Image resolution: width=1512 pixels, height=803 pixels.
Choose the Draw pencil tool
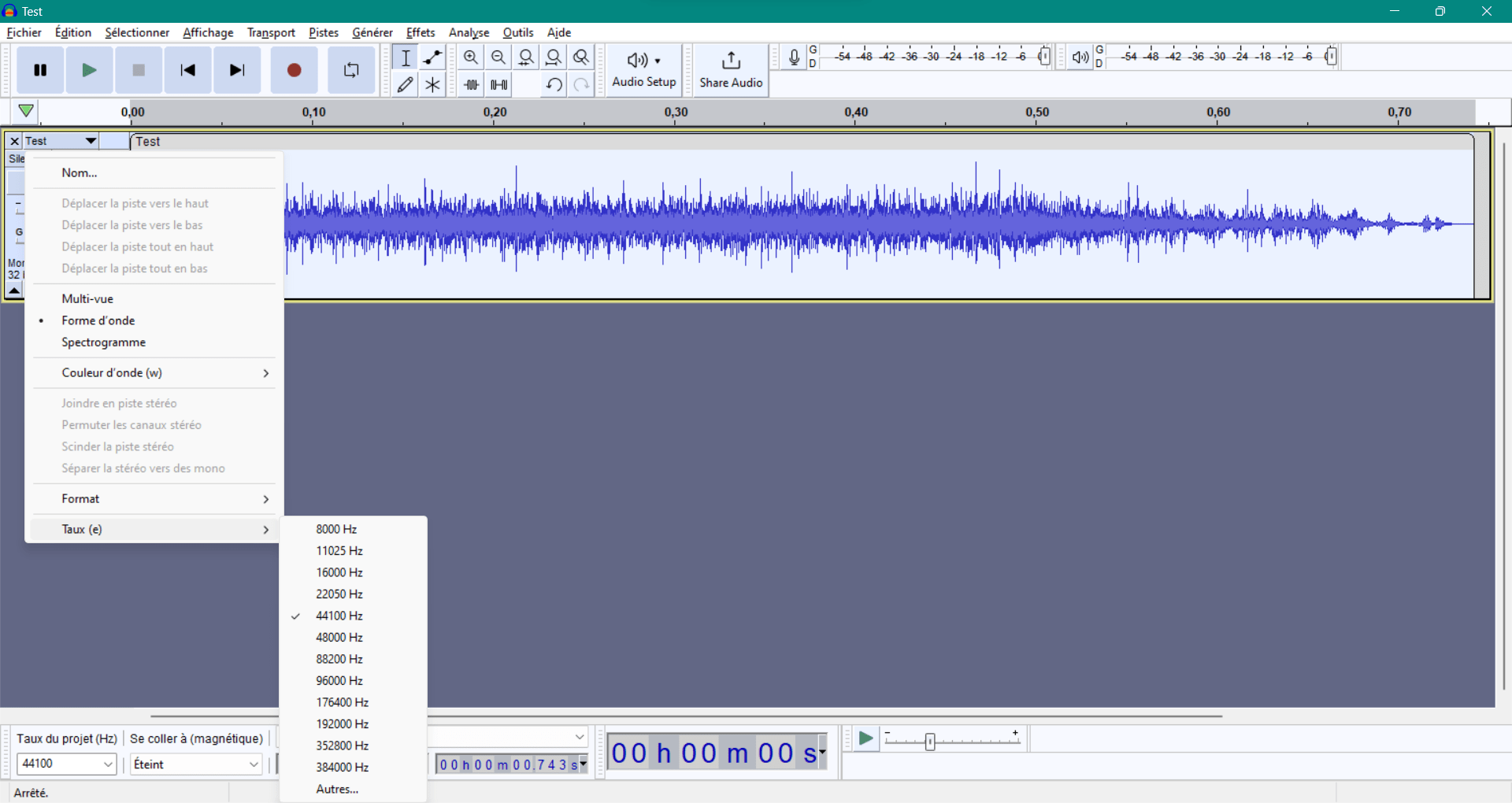coord(406,84)
